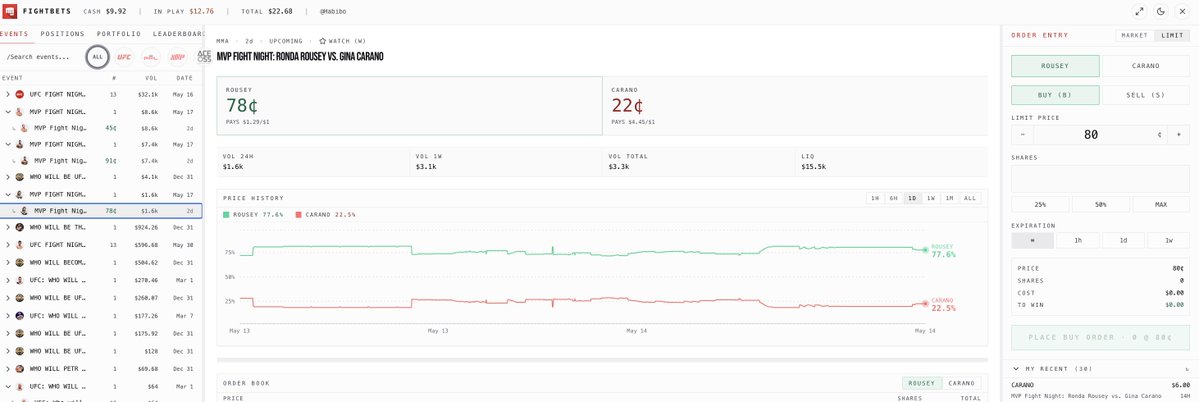Click the red CARANO legend swatch
The height and width of the screenshot is (402, 1199).
(x=299, y=215)
